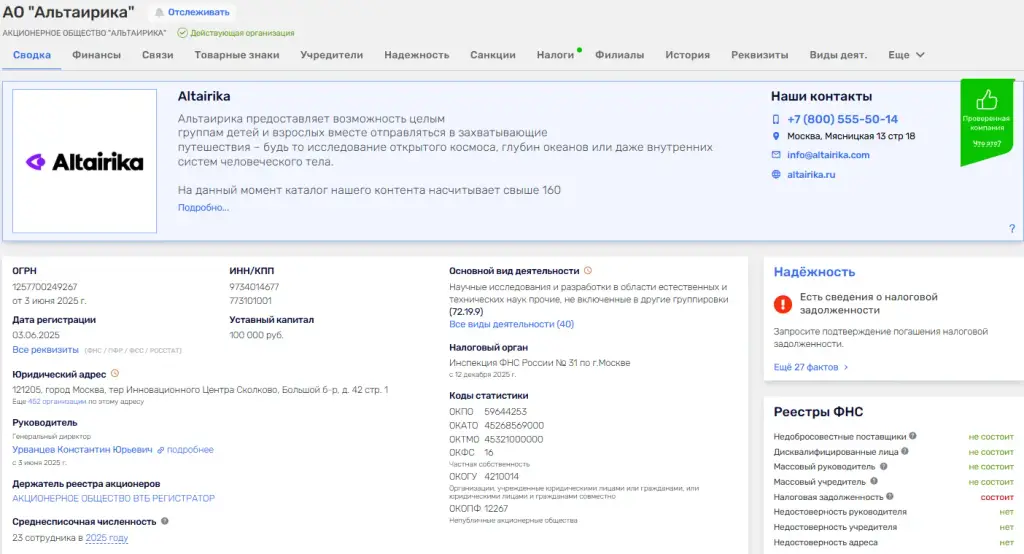Open Все виды деятельности (40) link
This screenshot has height=554, width=1024.
(511, 324)
